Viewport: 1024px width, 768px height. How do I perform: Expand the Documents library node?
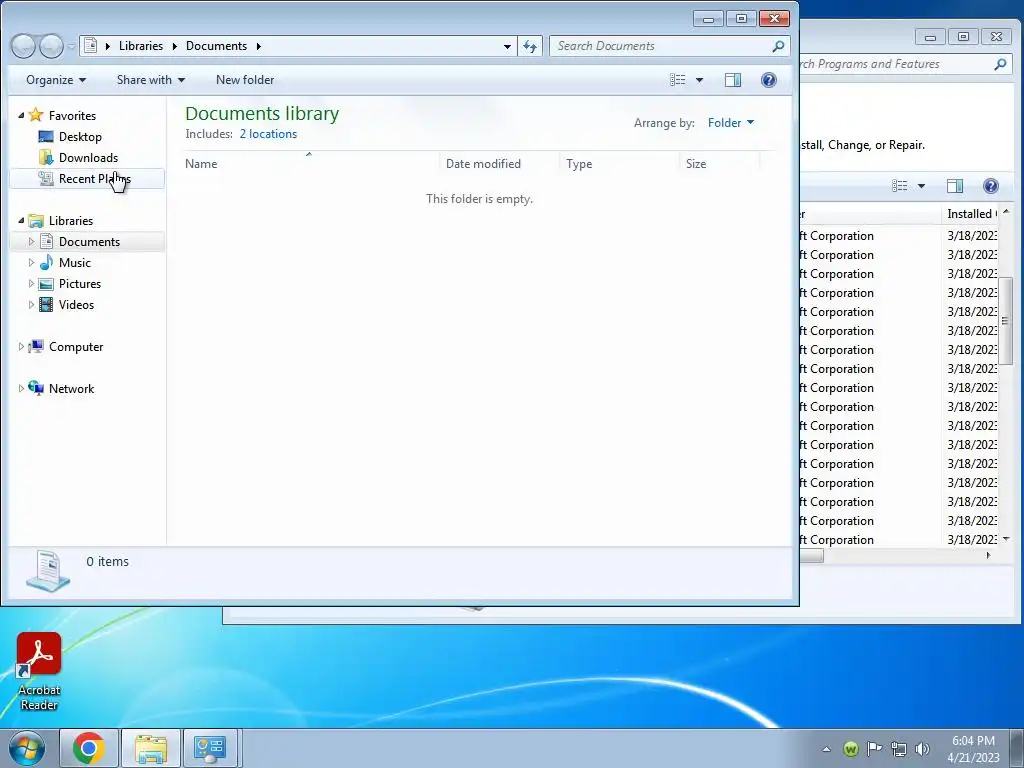pyautogui.click(x=31, y=242)
